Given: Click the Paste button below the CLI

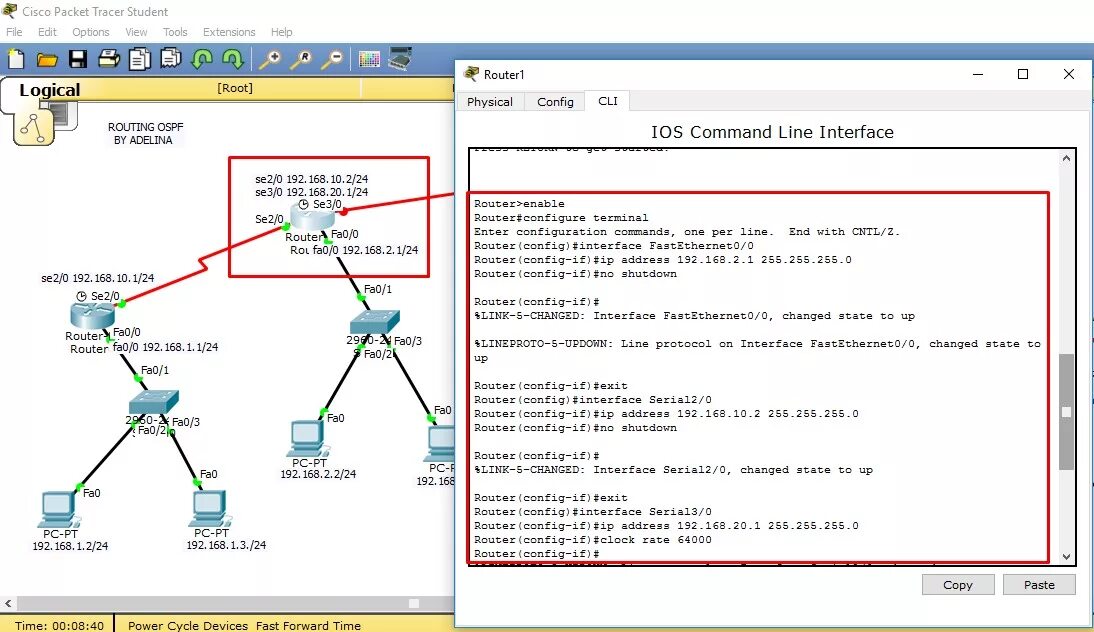Looking at the screenshot, I should coord(1039,585).
